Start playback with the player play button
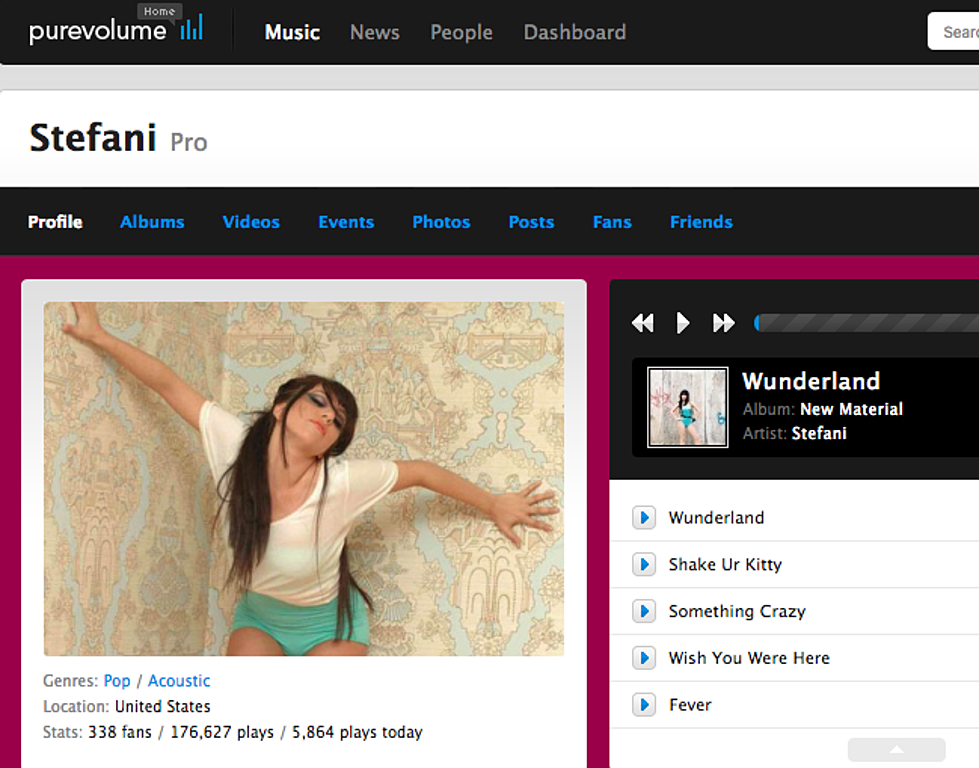The height and width of the screenshot is (768, 979). pos(683,323)
